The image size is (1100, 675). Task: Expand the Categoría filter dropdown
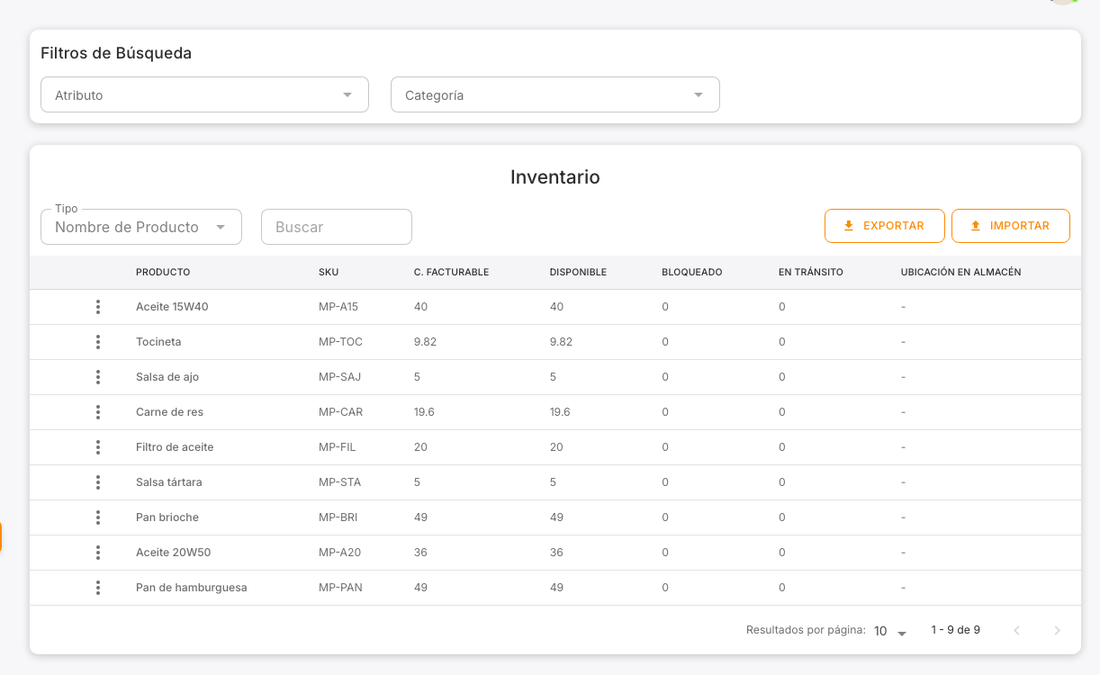(555, 95)
